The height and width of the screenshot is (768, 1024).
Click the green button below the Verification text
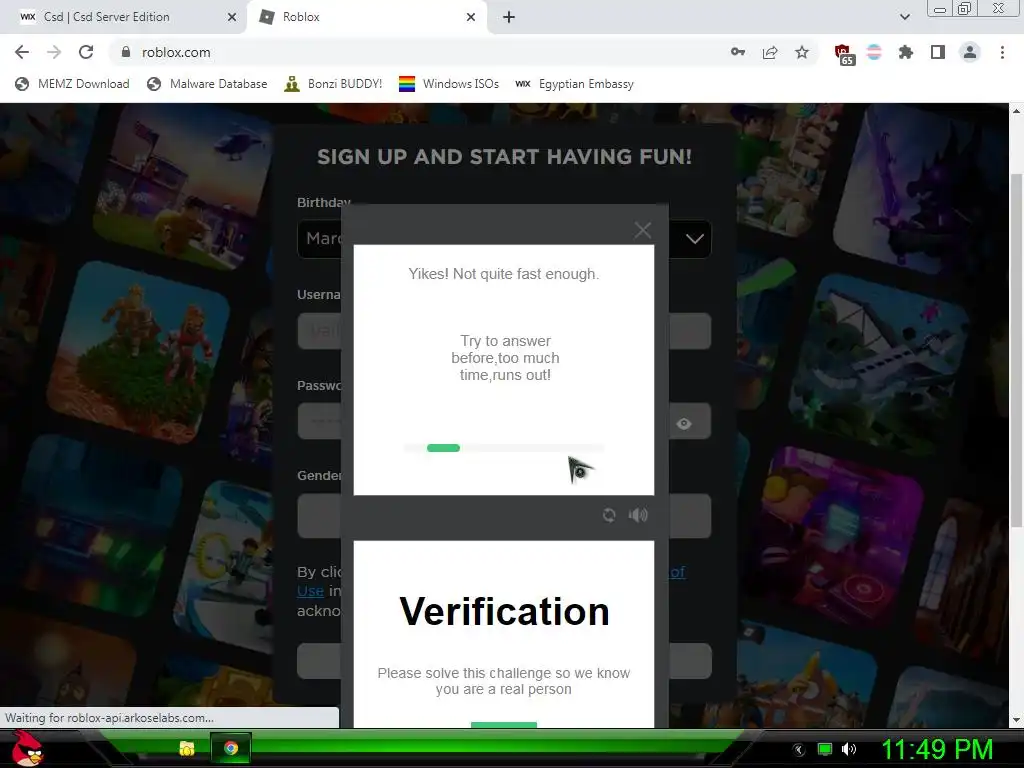coord(504,725)
